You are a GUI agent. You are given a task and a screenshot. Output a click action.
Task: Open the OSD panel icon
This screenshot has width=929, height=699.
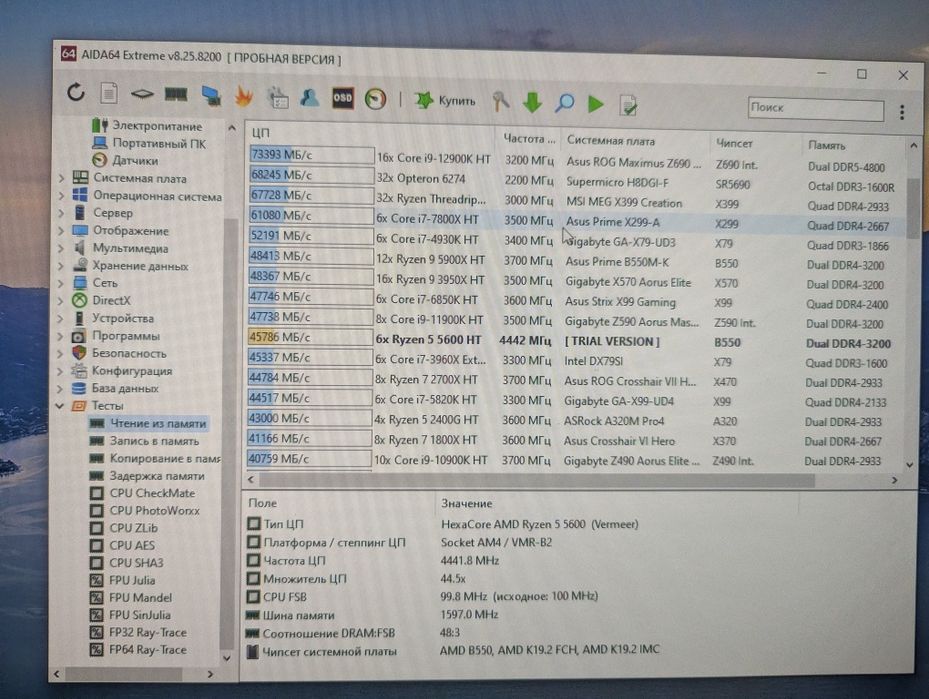point(342,98)
